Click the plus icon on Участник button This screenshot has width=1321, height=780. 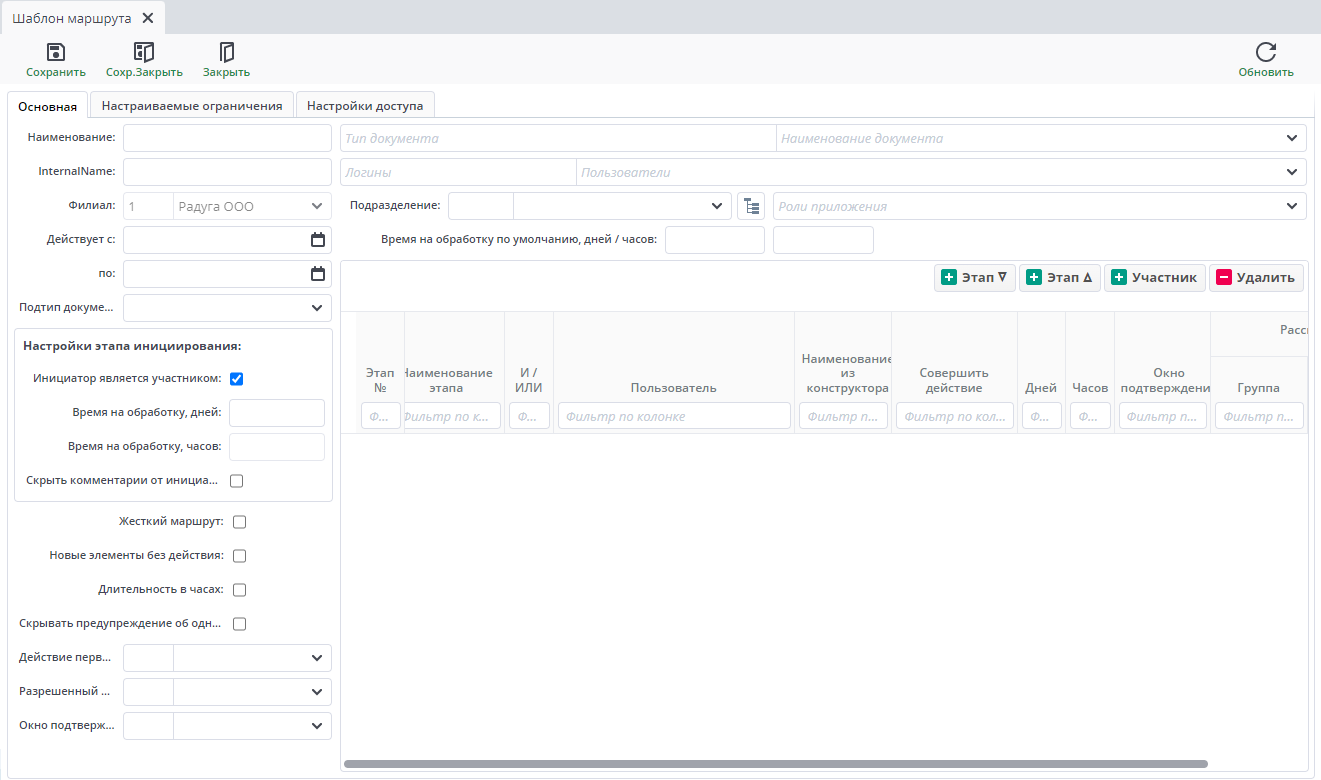pos(1119,278)
